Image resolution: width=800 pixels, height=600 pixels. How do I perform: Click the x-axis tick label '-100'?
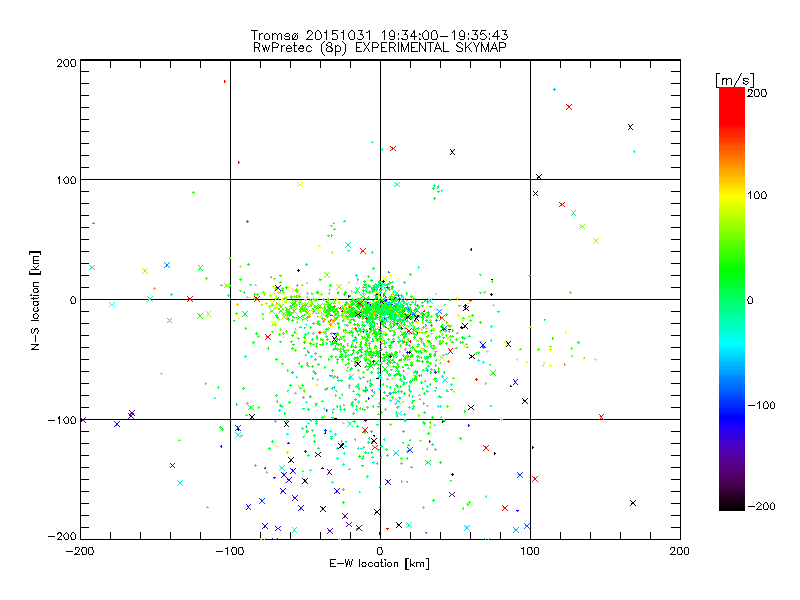point(230,551)
